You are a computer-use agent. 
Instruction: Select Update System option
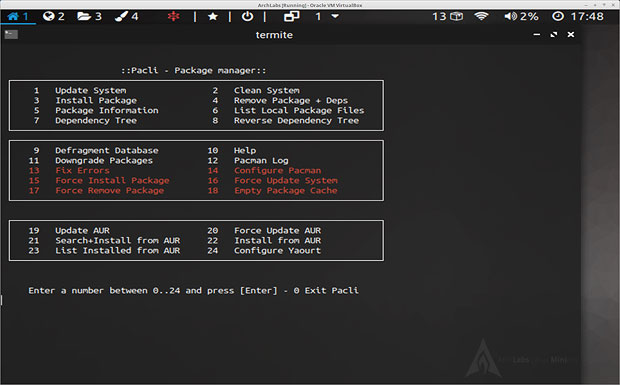(91, 91)
